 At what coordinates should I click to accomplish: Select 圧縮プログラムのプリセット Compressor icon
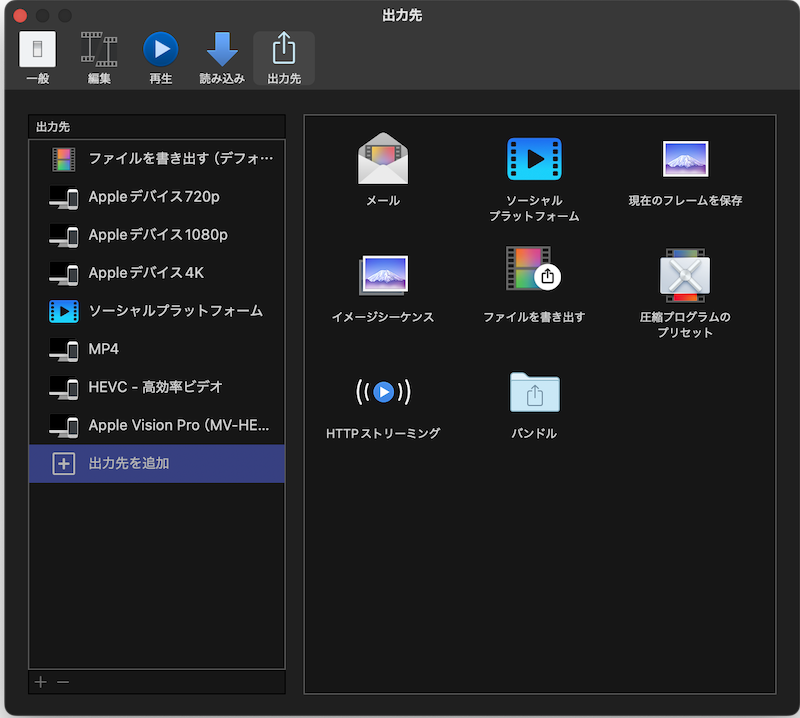pyautogui.click(x=685, y=276)
